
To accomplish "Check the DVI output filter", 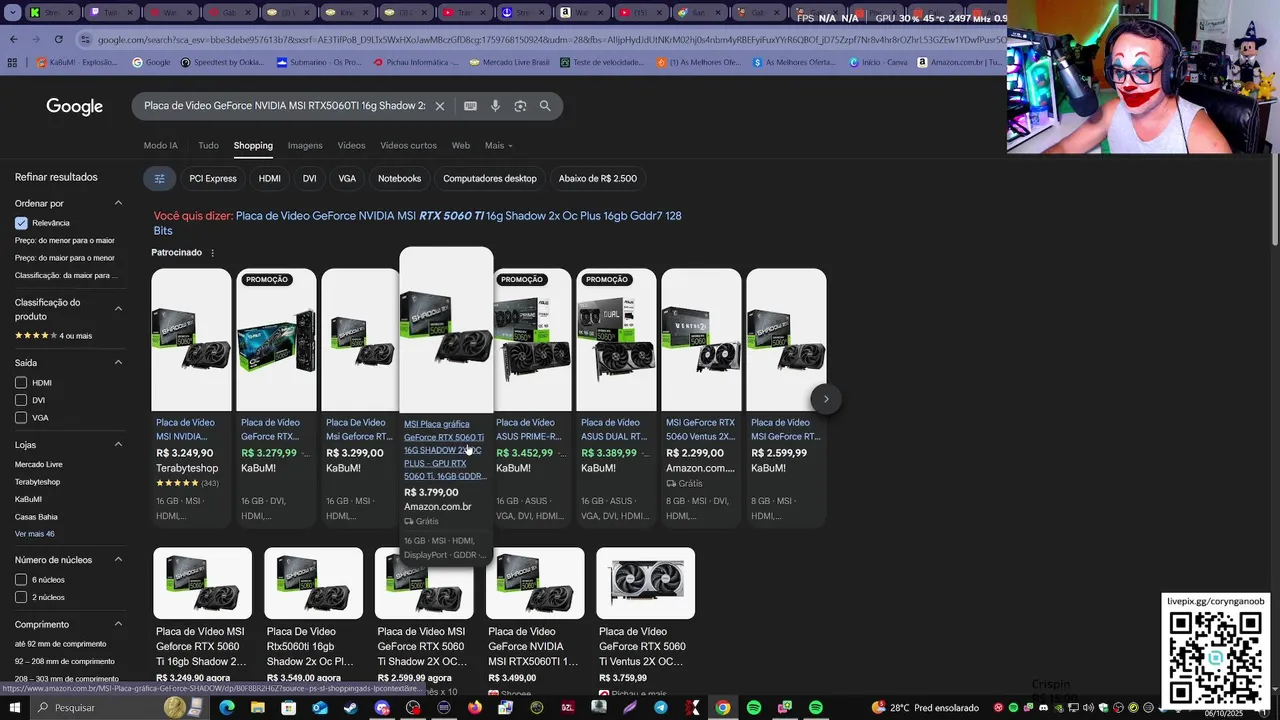I will click(21, 400).
